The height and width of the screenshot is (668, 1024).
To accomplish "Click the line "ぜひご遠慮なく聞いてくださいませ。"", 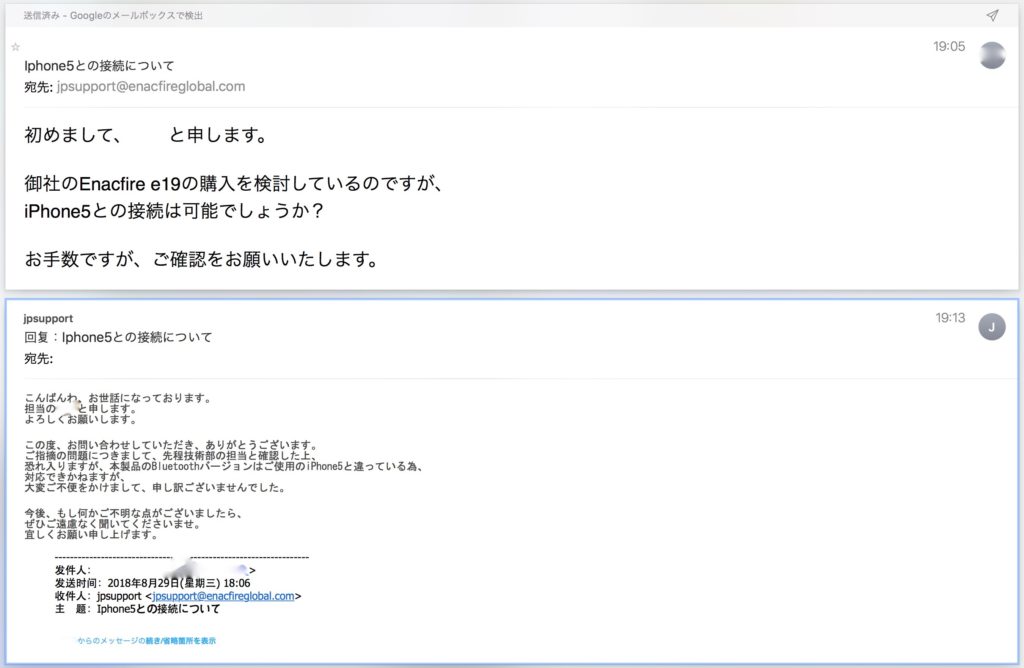I will pos(112,524).
